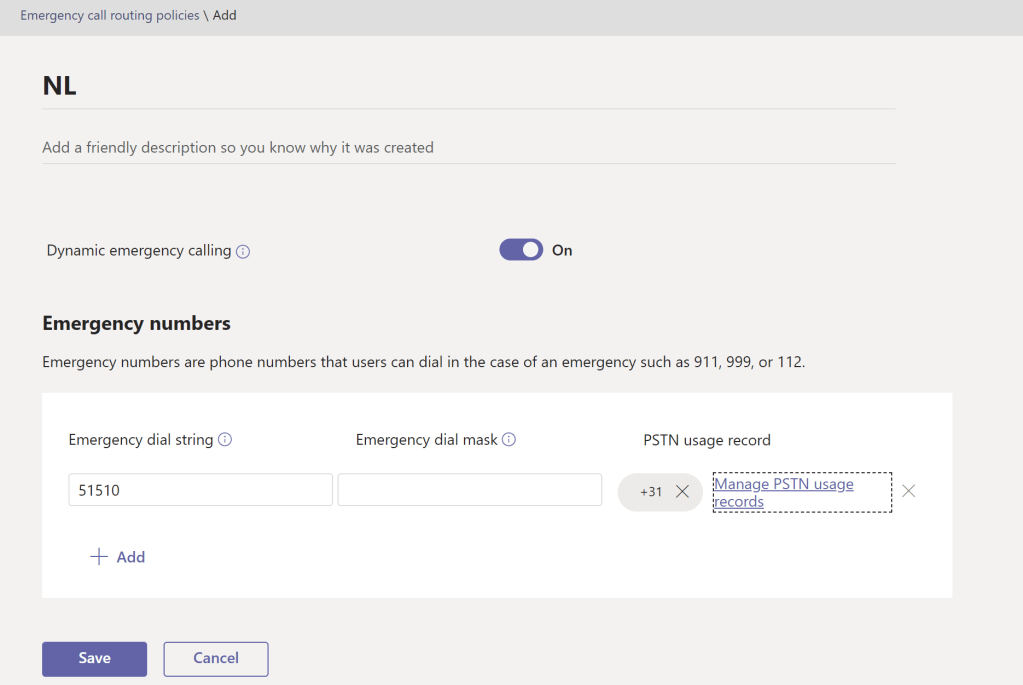Click the NL policy name field
1023x685 pixels.
[x=468, y=86]
